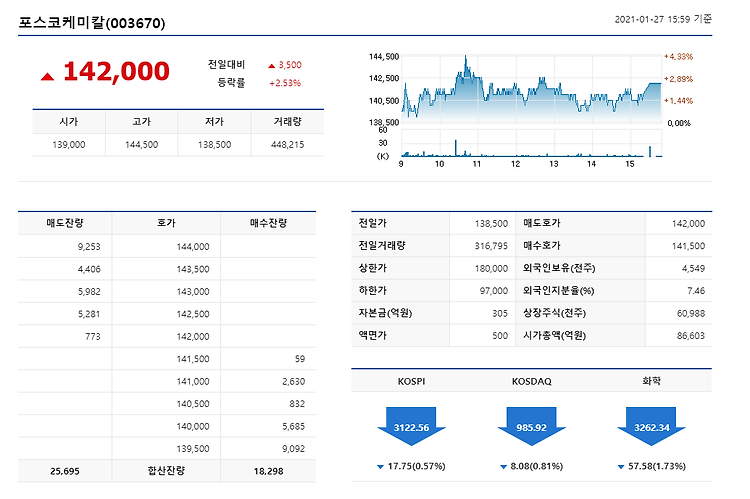The height and width of the screenshot is (499, 750).
Task: Click the 전일거래량 value 316,795
Action: point(491,246)
